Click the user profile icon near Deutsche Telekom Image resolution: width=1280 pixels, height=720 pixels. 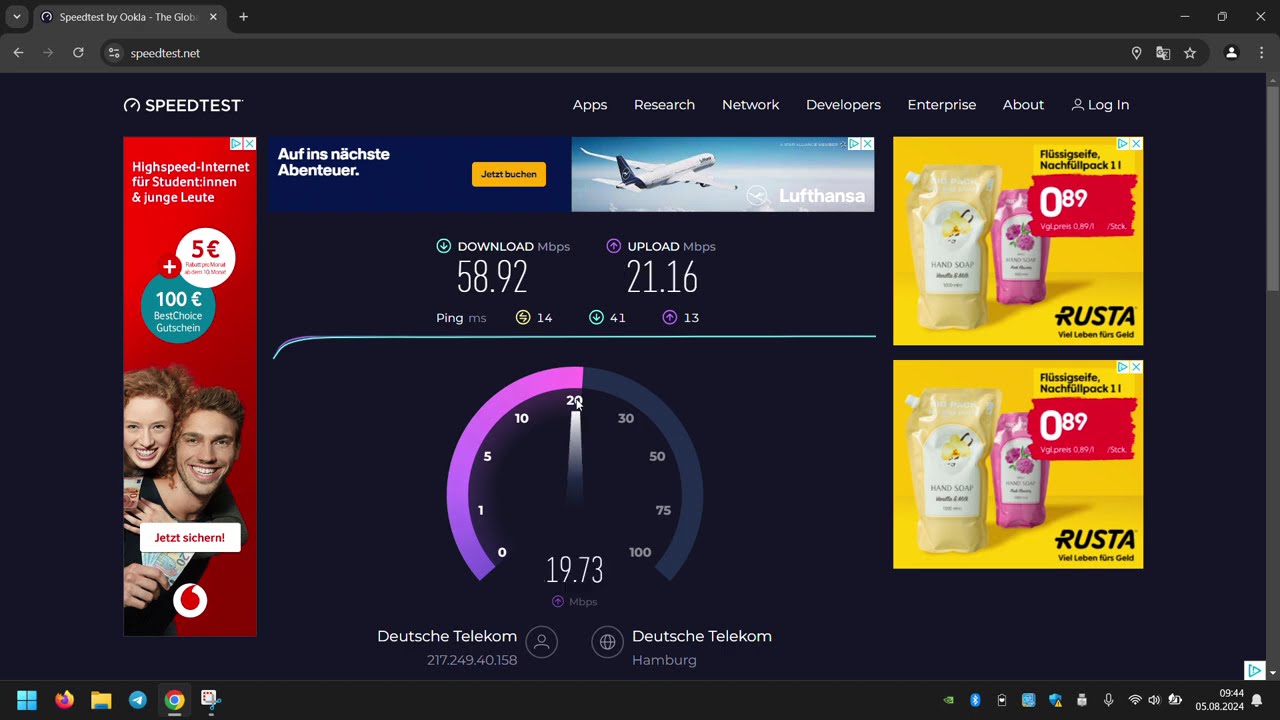click(542, 642)
